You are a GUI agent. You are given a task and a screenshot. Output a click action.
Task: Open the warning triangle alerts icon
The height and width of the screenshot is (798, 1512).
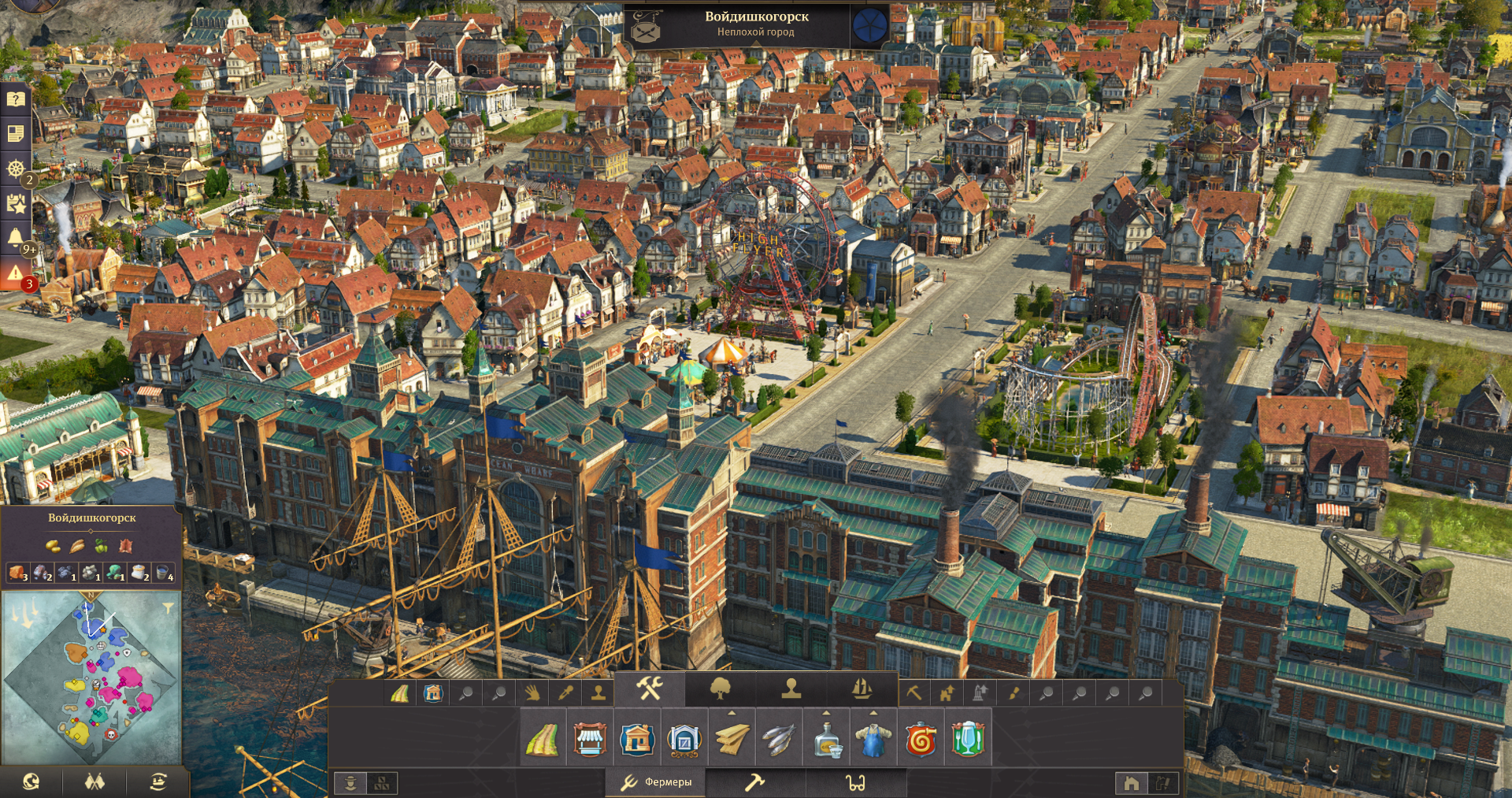click(16, 273)
